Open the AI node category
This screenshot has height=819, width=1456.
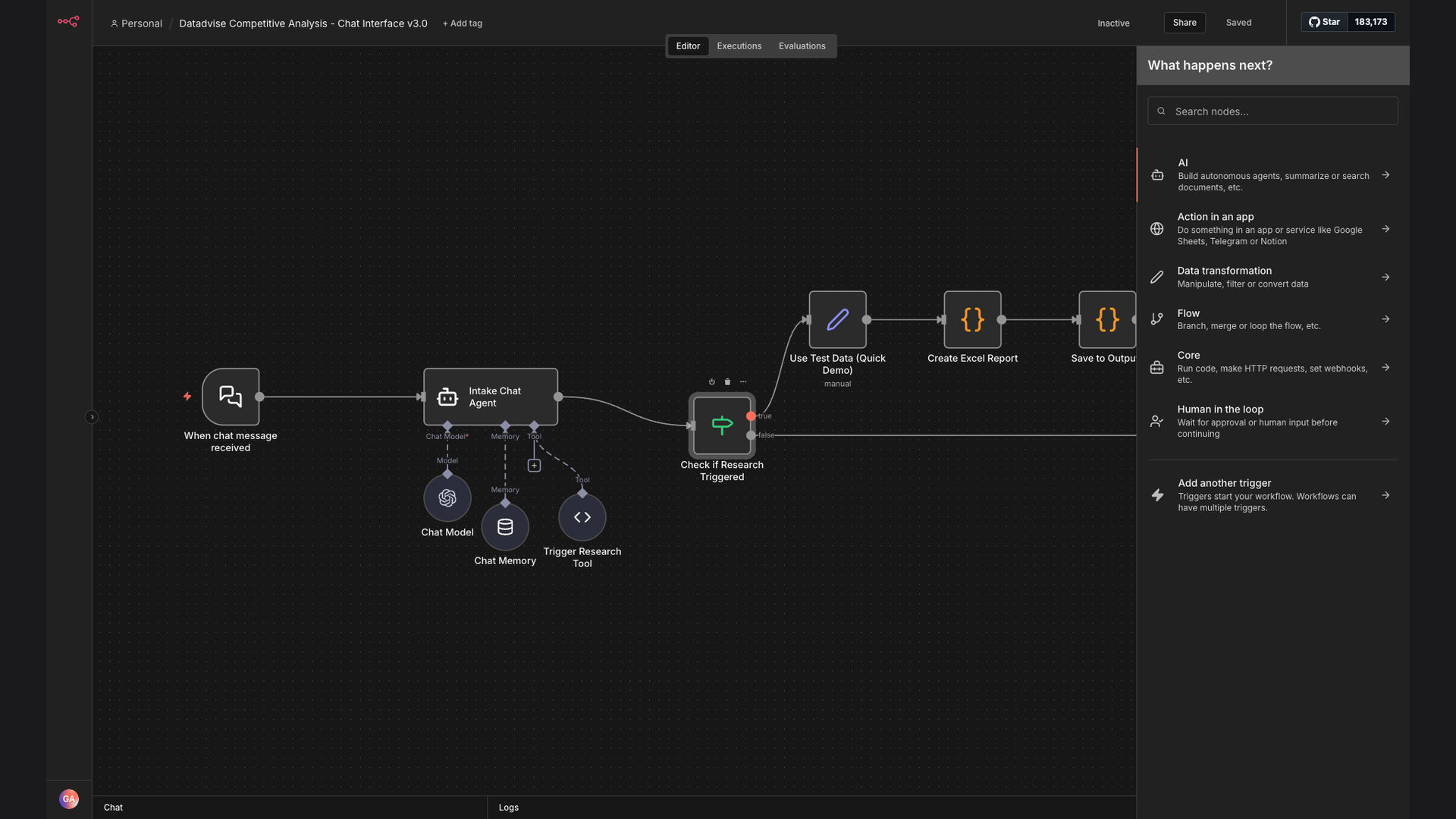pyautogui.click(x=1272, y=174)
